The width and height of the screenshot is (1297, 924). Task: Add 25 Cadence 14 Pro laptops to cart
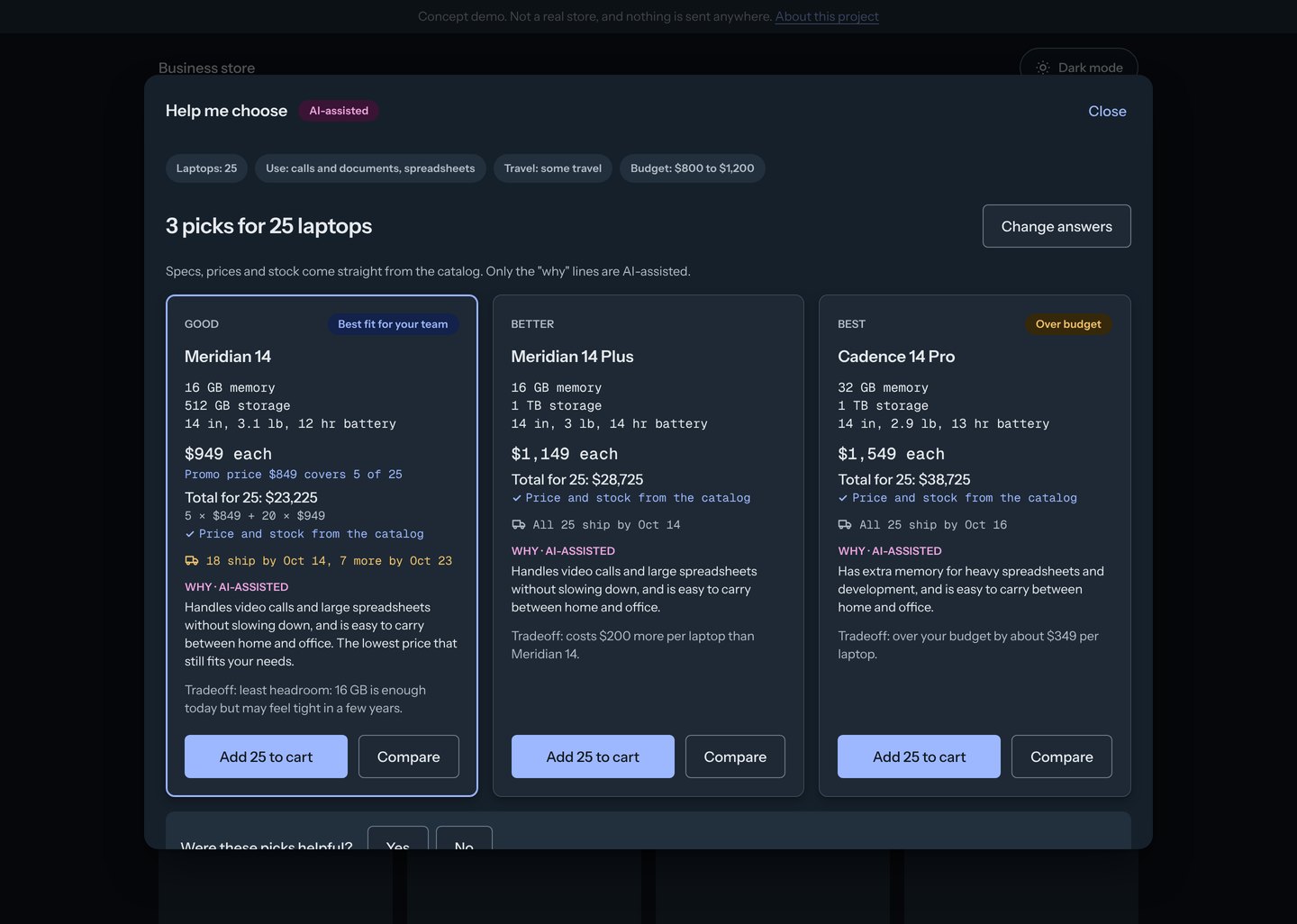[x=919, y=756]
